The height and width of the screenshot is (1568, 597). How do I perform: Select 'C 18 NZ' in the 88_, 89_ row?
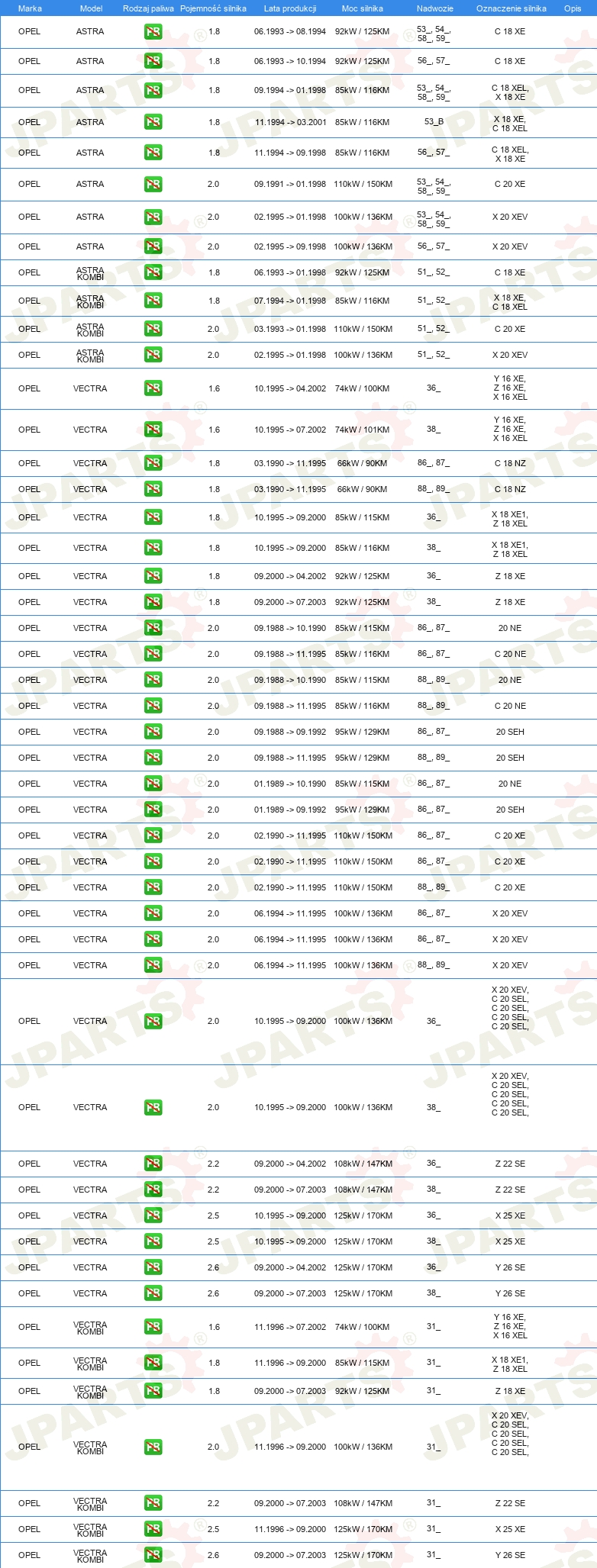[x=510, y=489]
